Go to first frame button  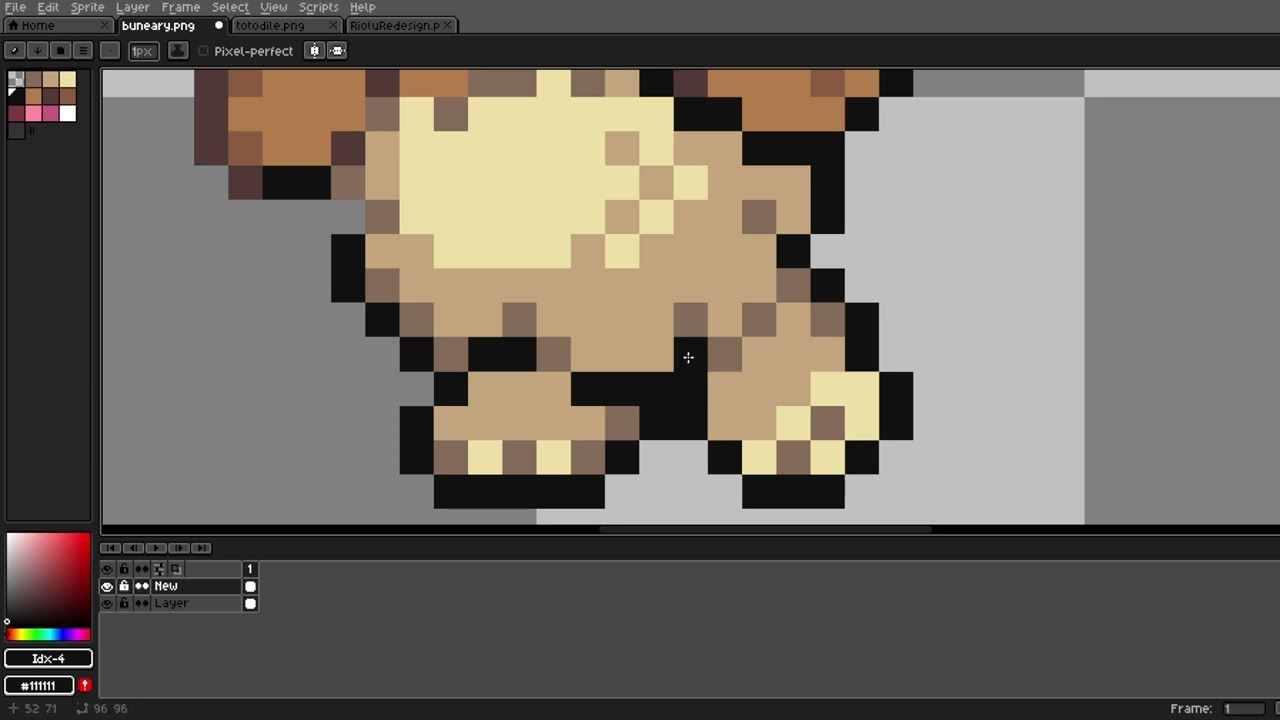click(x=110, y=548)
